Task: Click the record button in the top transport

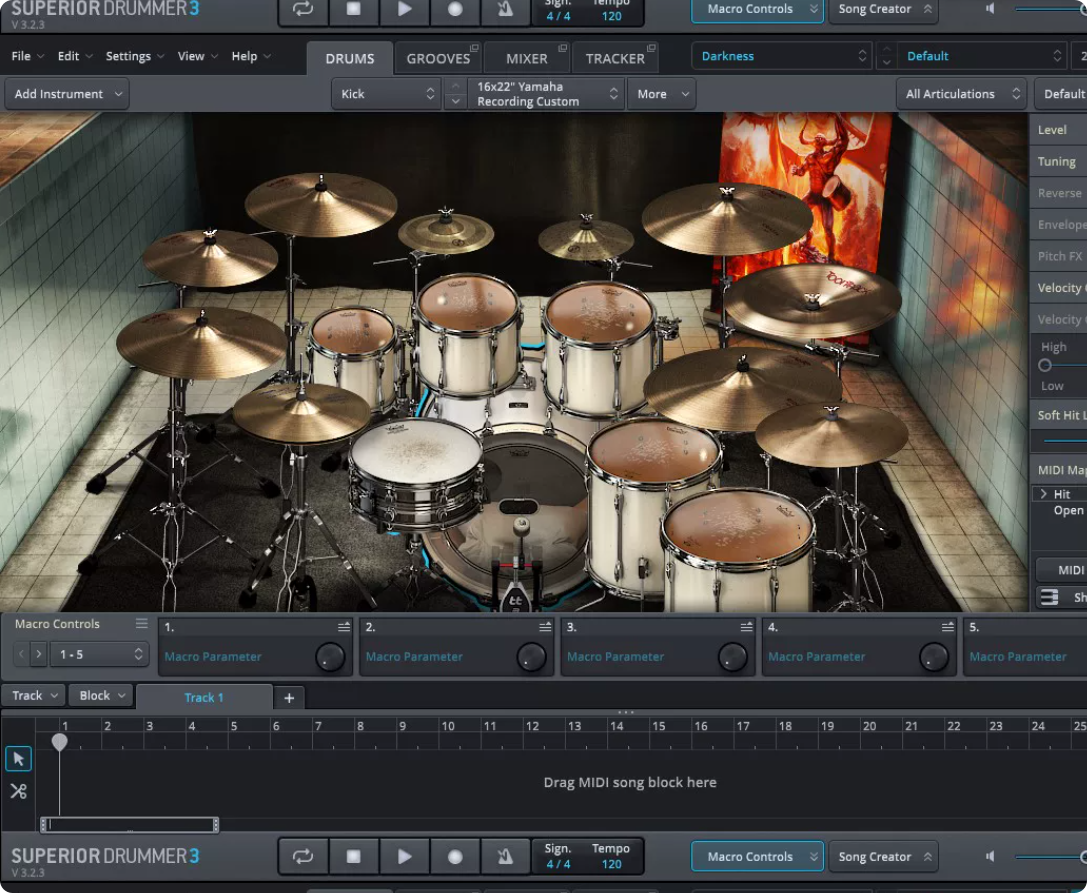Action: coord(455,10)
